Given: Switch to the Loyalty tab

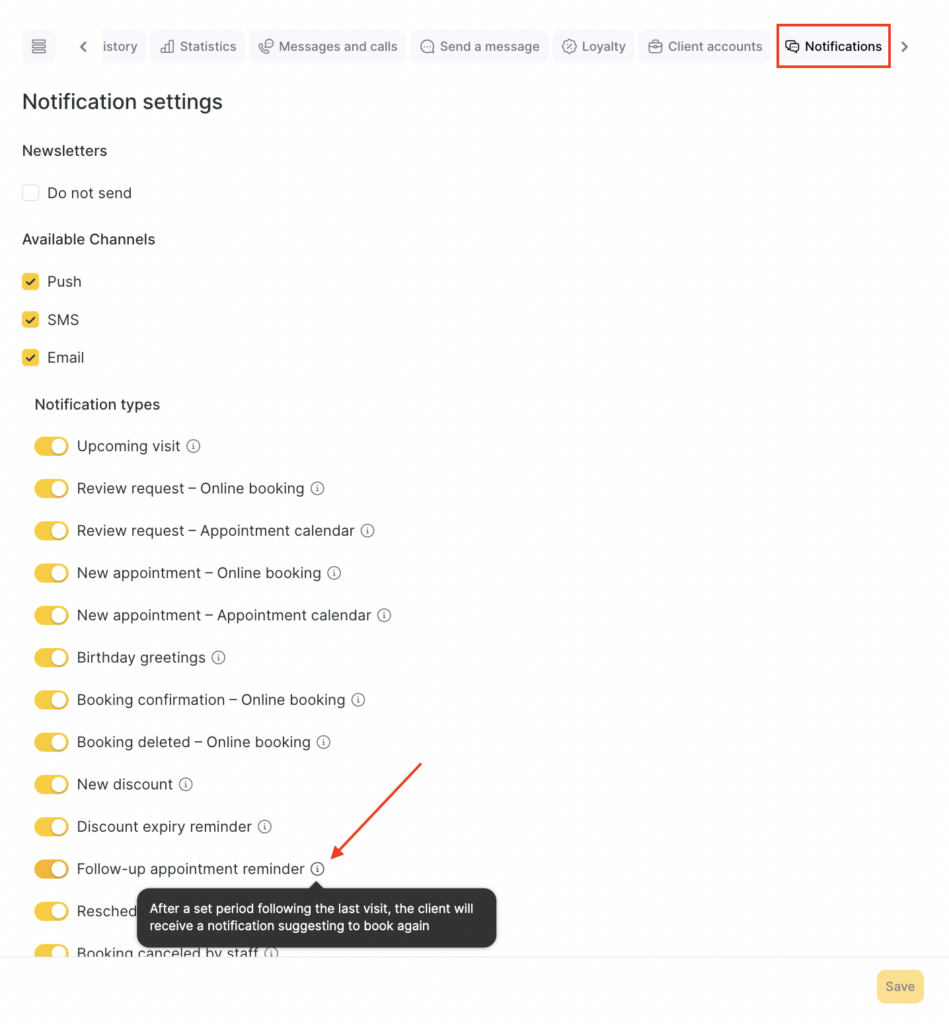Looking at the screenshot, I should point(593,47).
